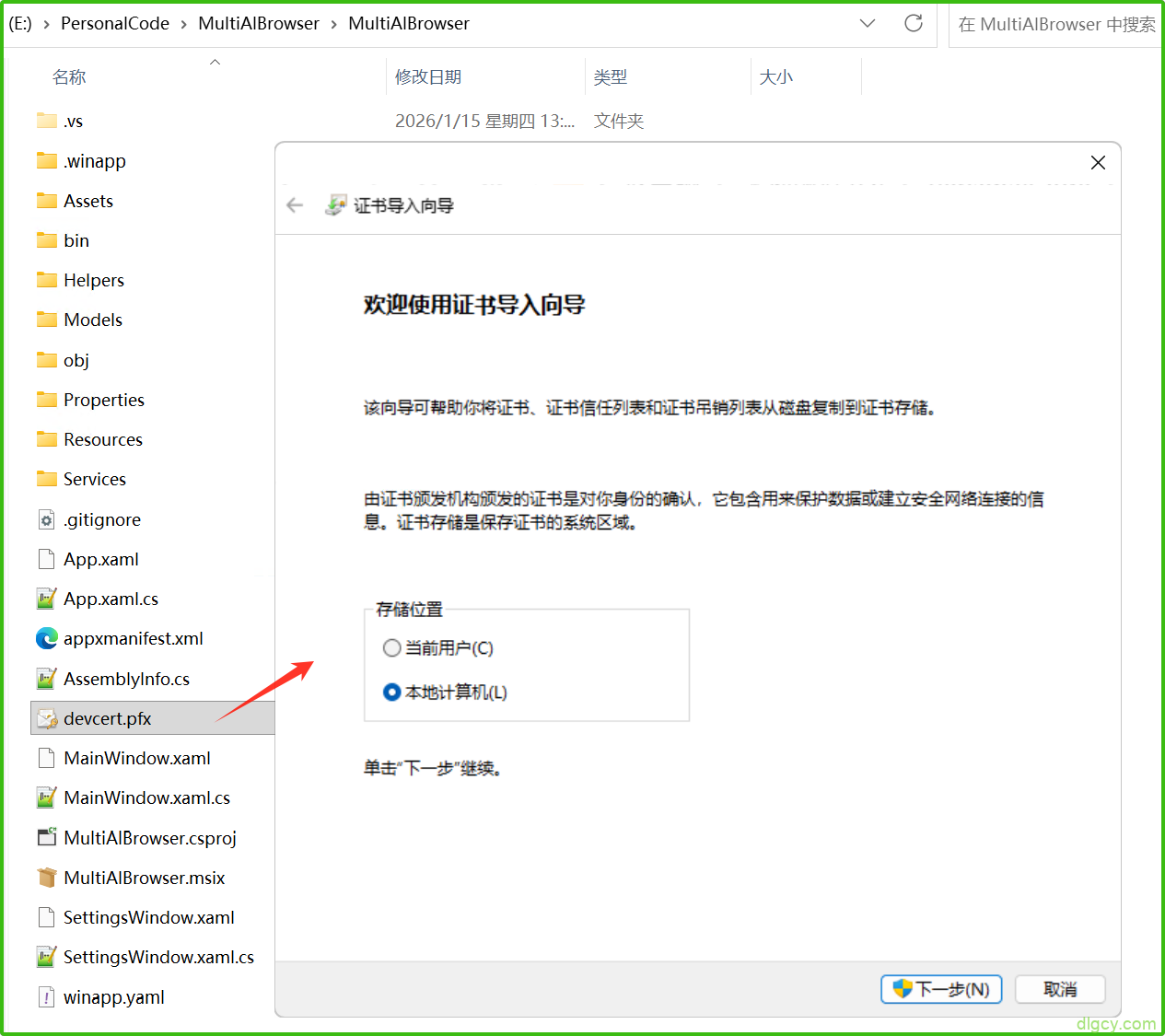The height and width of the screenshot is (1036, 1165).
Task: Click the 修改日期 column header
Action: (x=427, y=76)
